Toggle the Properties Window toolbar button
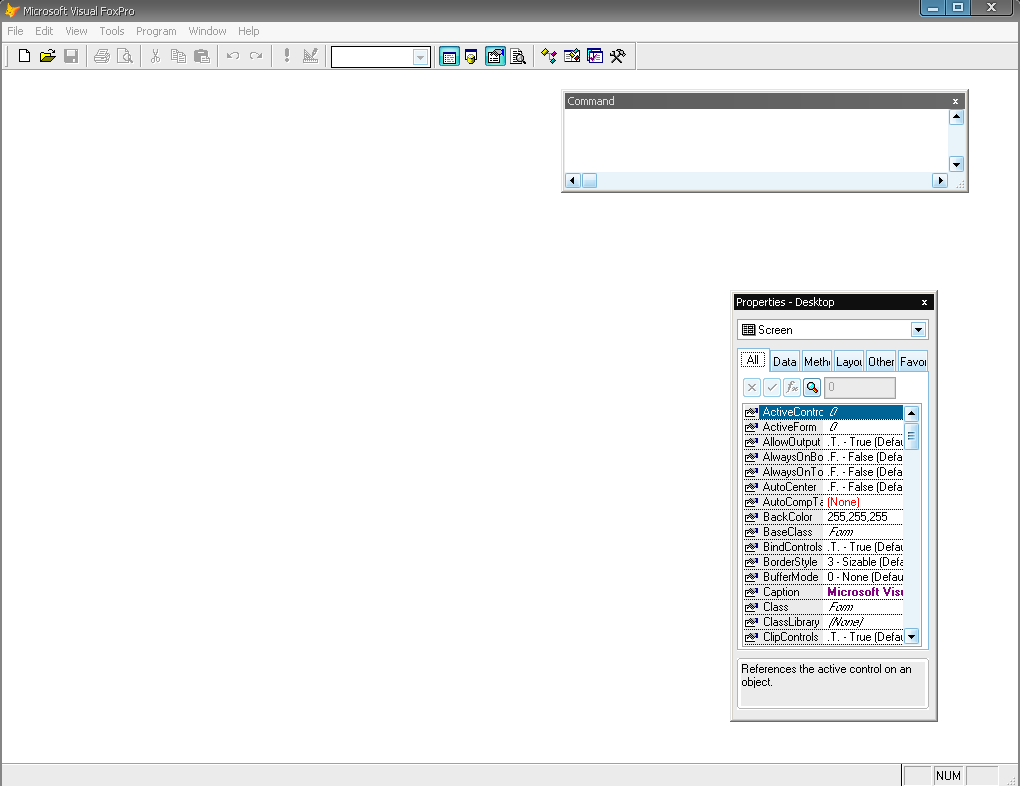The height and width of the screenshot is (786, 1020). (495, 57)
